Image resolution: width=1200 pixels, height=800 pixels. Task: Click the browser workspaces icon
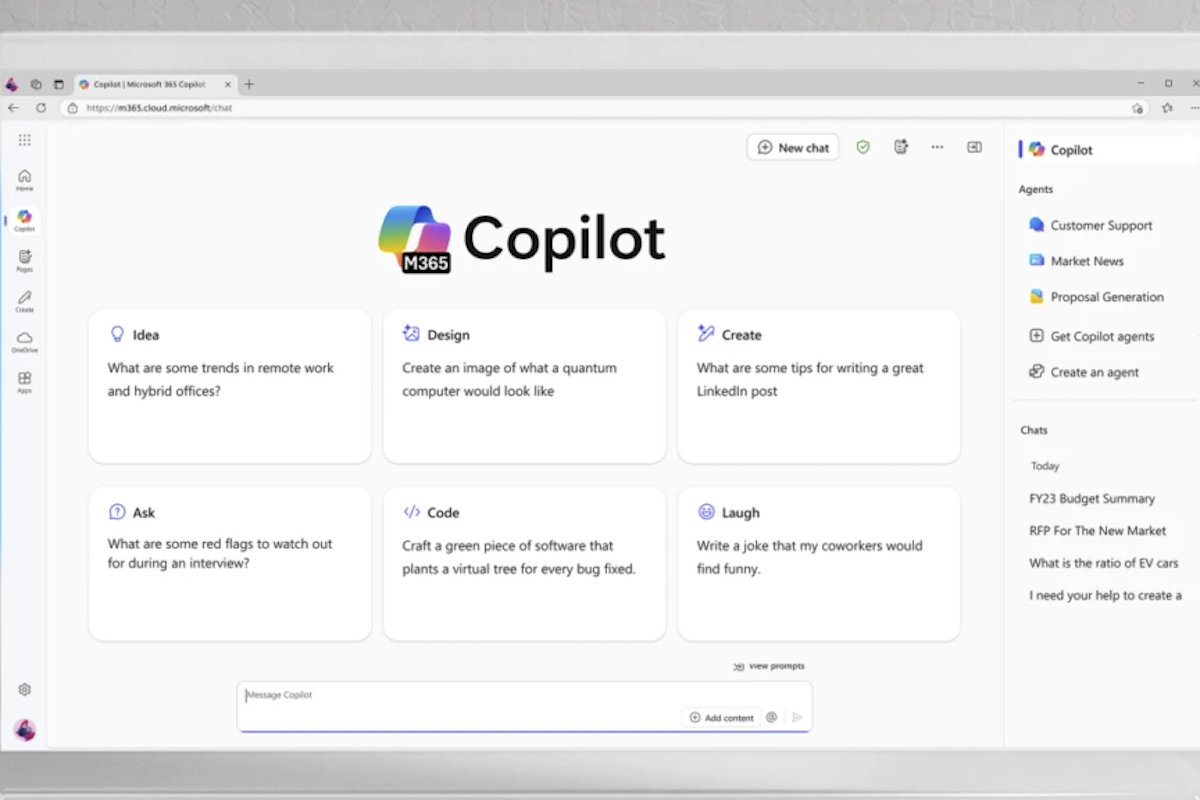[x=36, y=84]
